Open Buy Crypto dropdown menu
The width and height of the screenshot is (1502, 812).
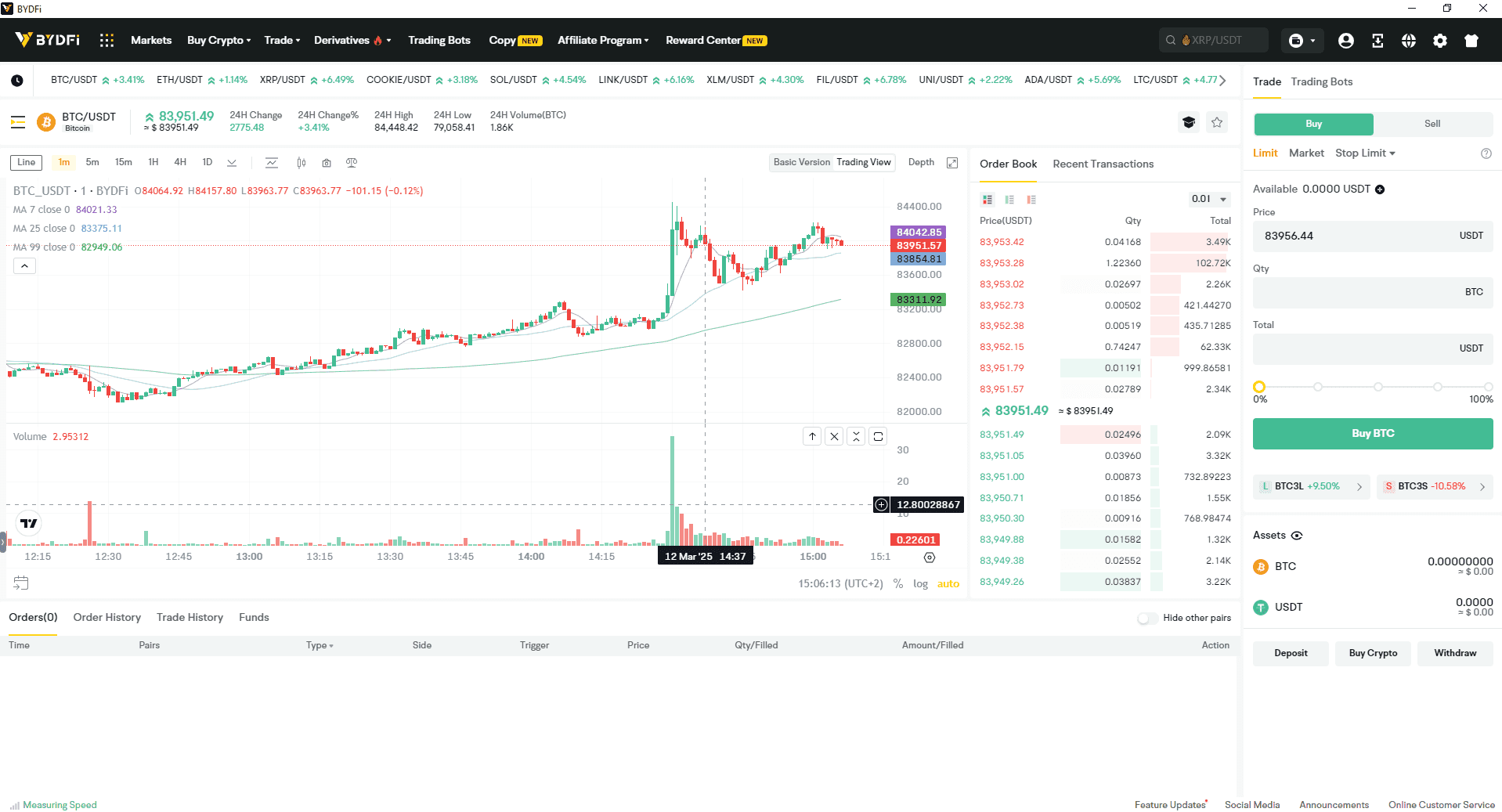point(219,40)
